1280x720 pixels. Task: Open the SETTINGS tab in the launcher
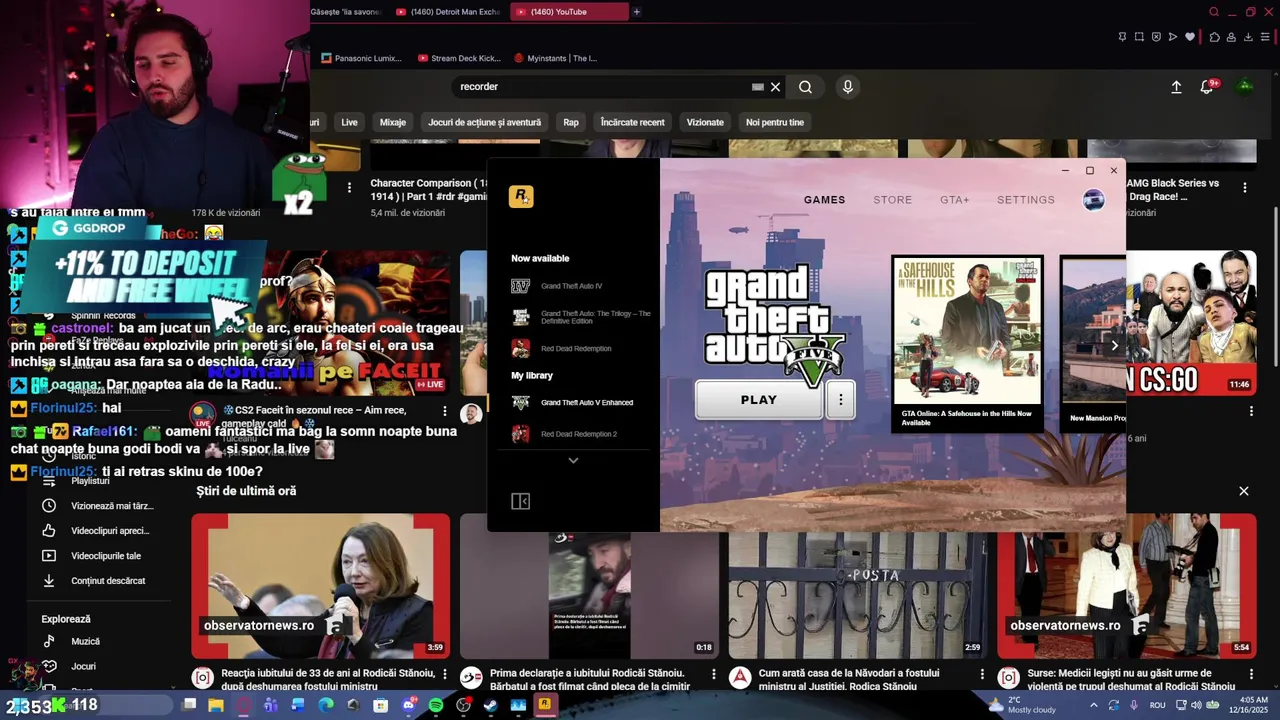tap(1026, 200)
